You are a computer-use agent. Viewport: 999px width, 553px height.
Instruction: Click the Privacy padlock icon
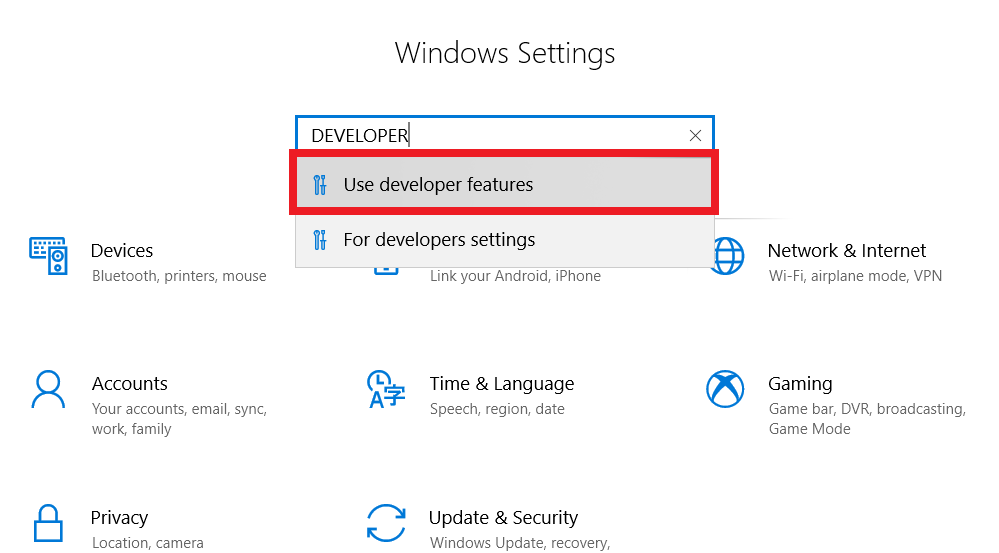[48, 523]
